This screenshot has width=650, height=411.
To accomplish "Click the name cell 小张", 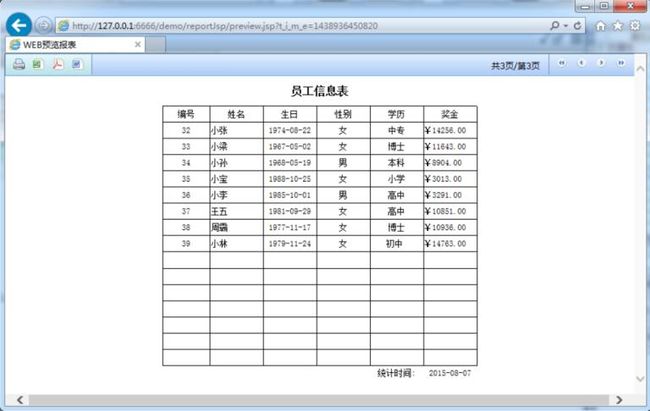I will 236,130.
